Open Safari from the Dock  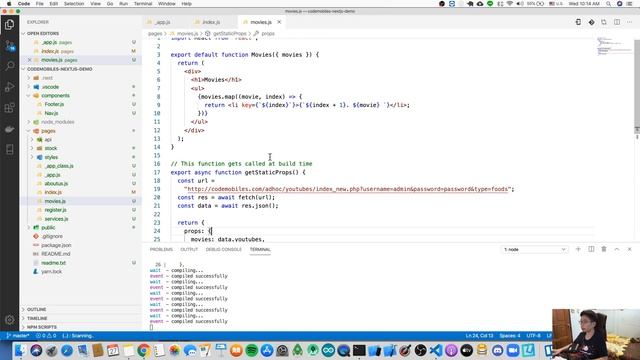(67, 350)
